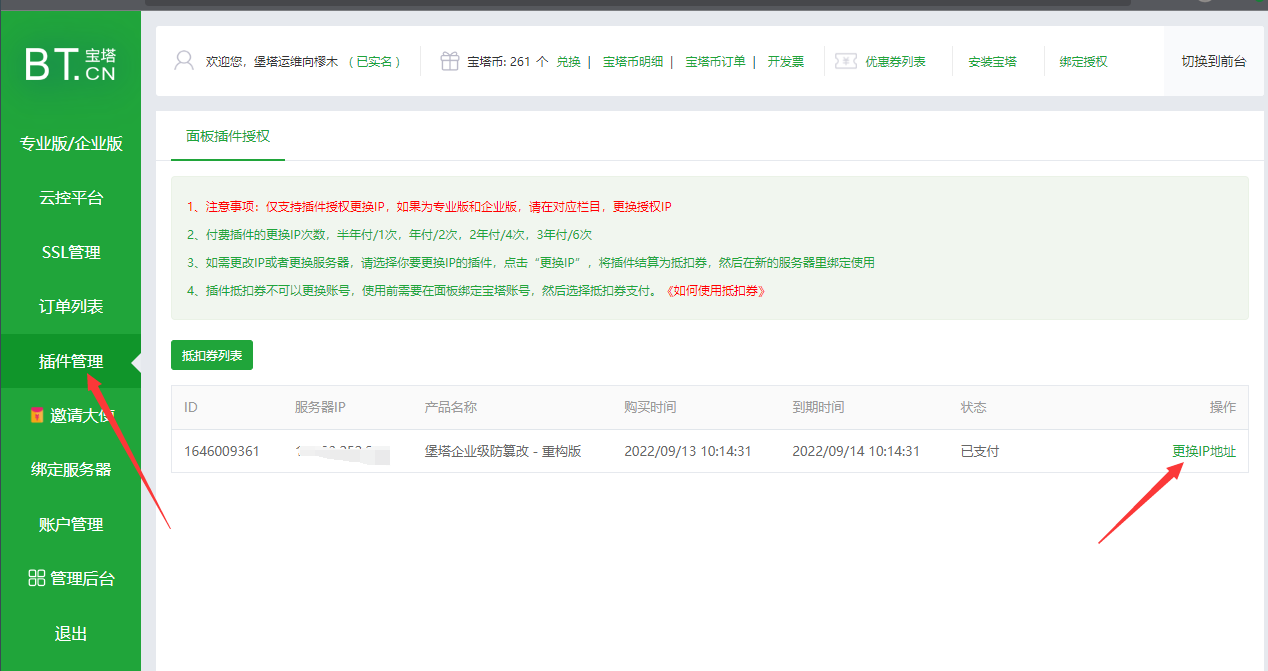This screenshot has height=671, width=1268.
Task: Open SSL管理 sidebar item
Action: (71, 252)
